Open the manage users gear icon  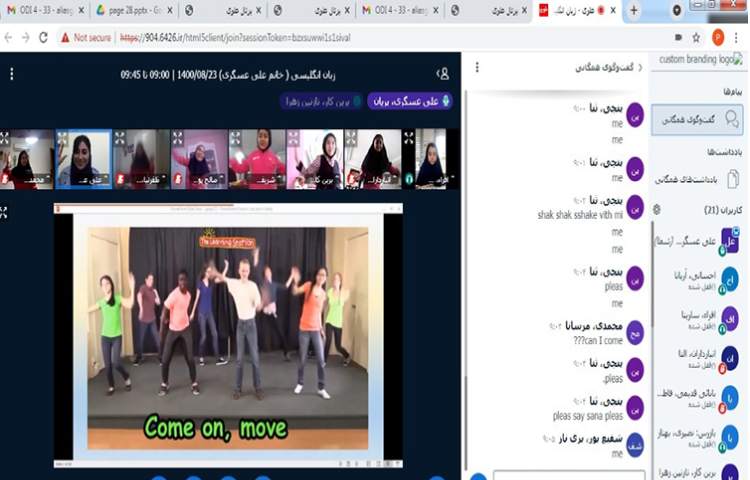(657, 209)
